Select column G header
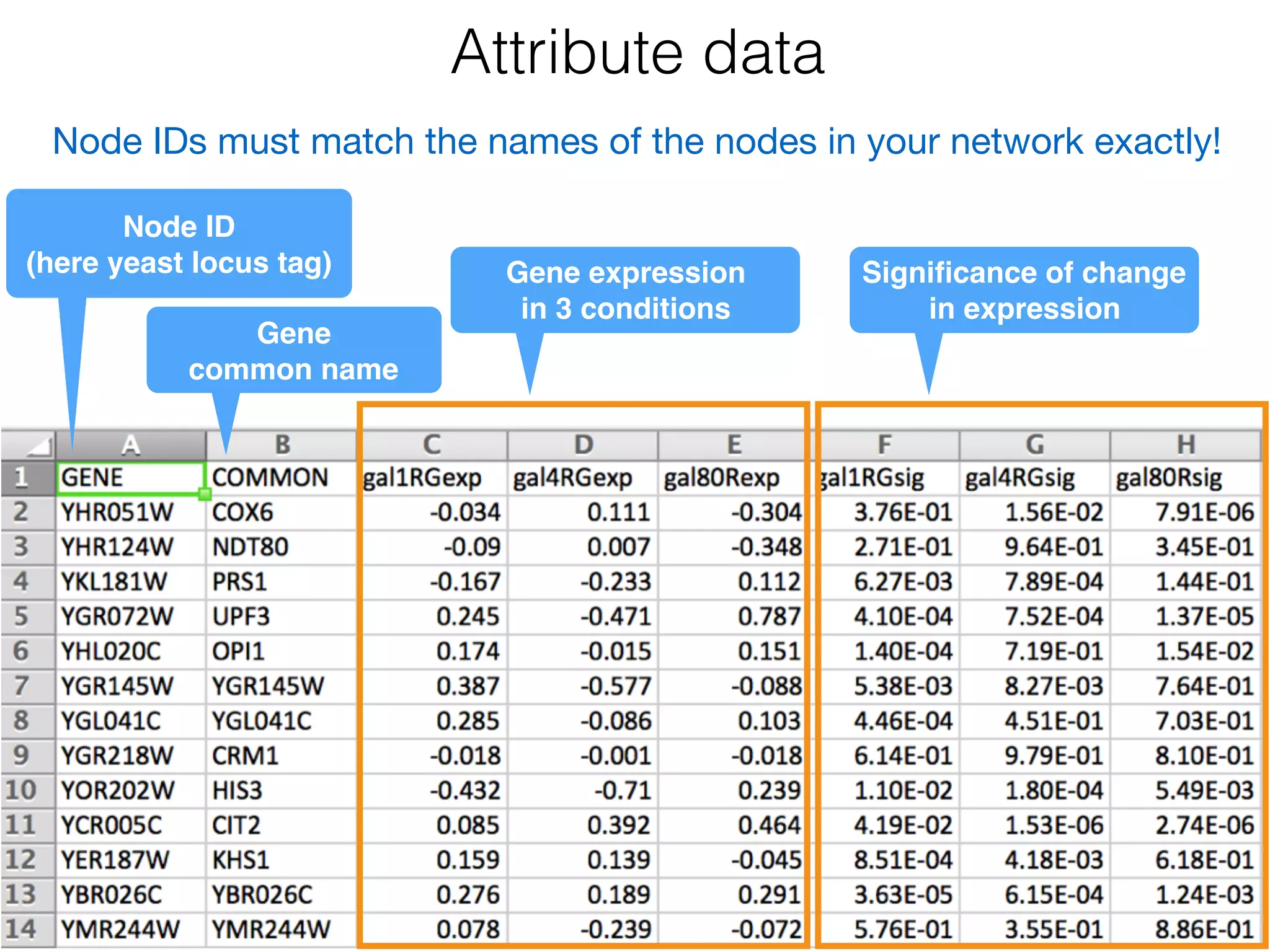 (1035, 445)
